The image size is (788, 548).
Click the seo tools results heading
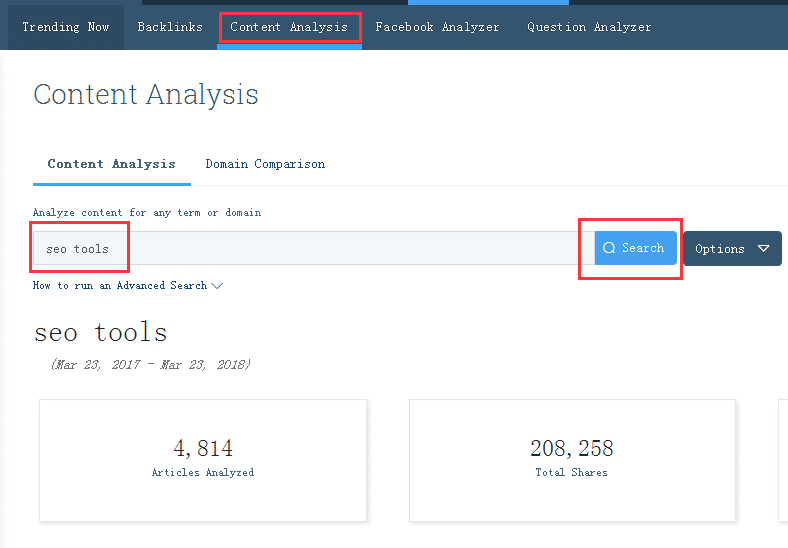pos(101,332)
